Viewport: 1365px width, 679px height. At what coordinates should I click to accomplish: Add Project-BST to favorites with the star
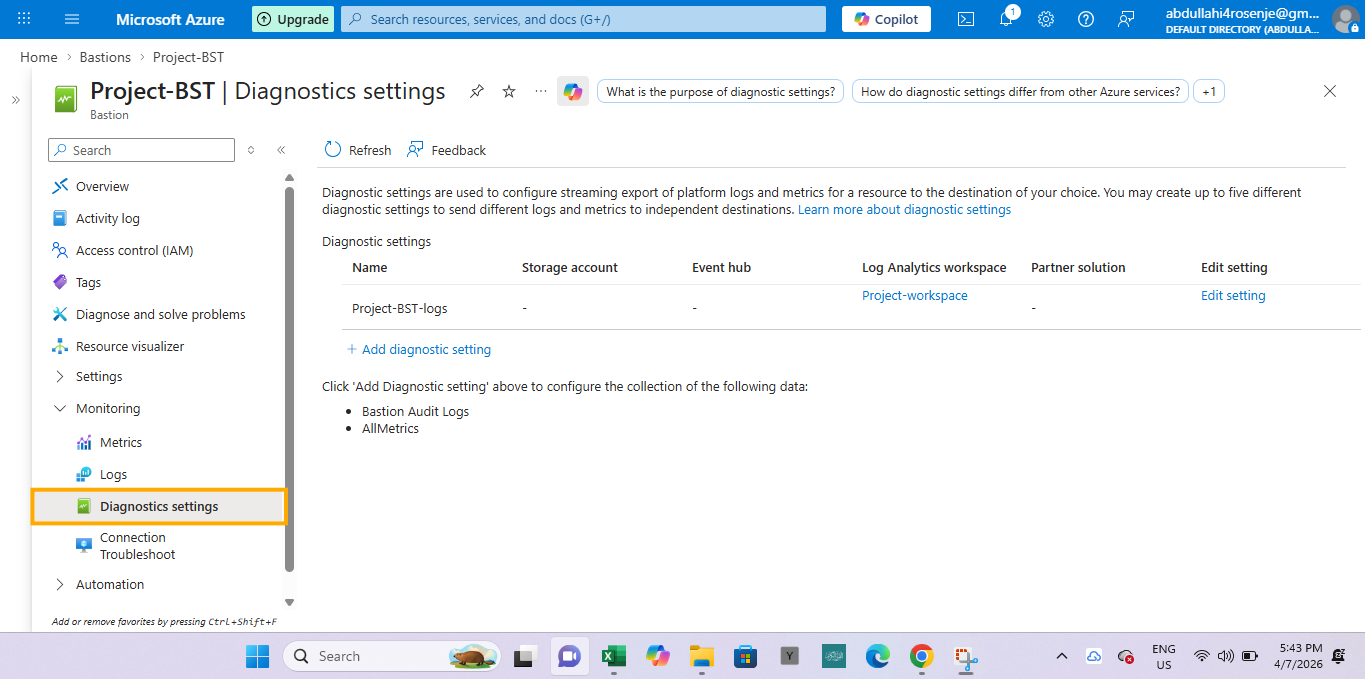[x=509, y=91]
